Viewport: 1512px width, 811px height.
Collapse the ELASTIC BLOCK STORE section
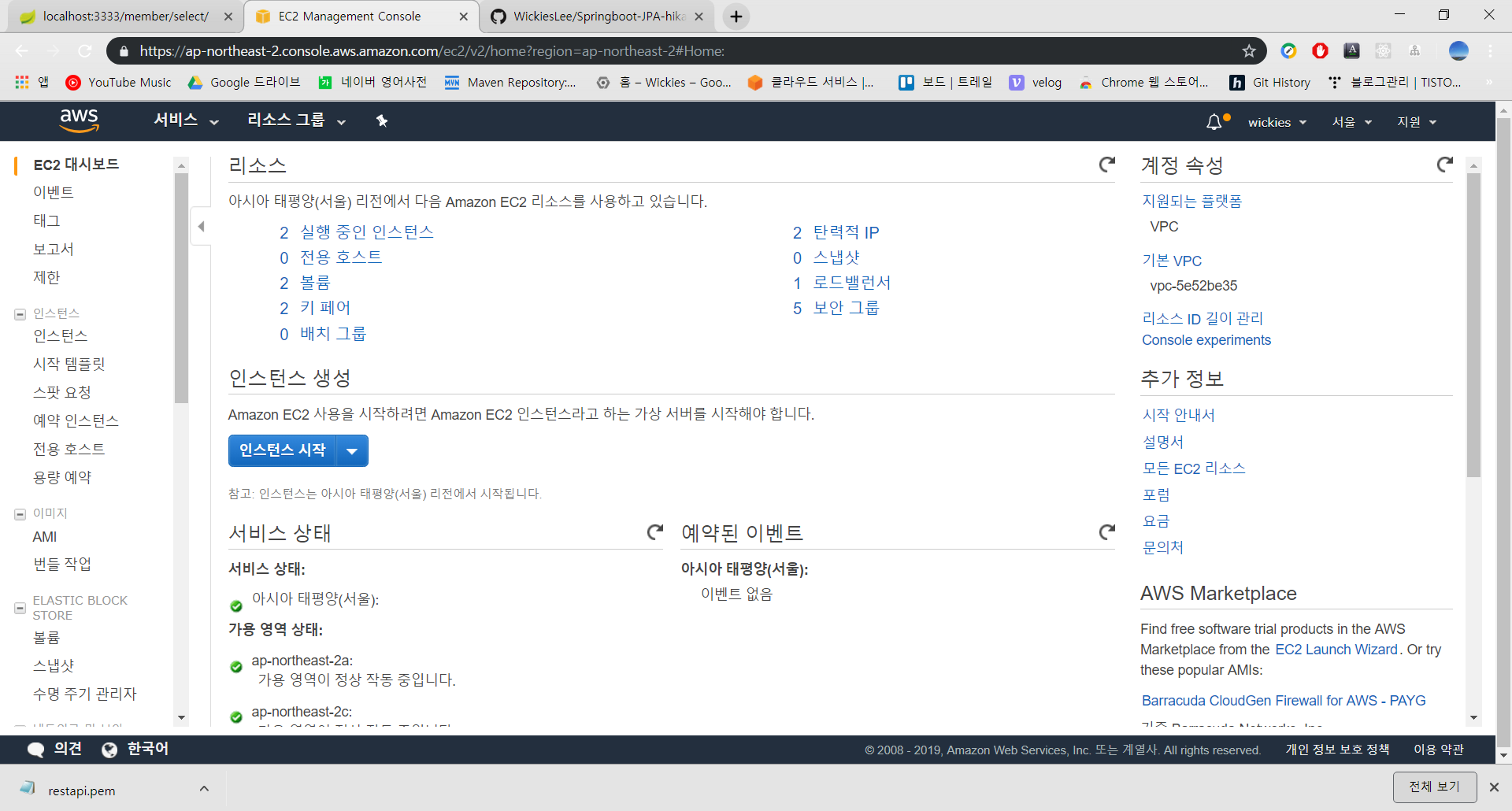click(20, 608)
